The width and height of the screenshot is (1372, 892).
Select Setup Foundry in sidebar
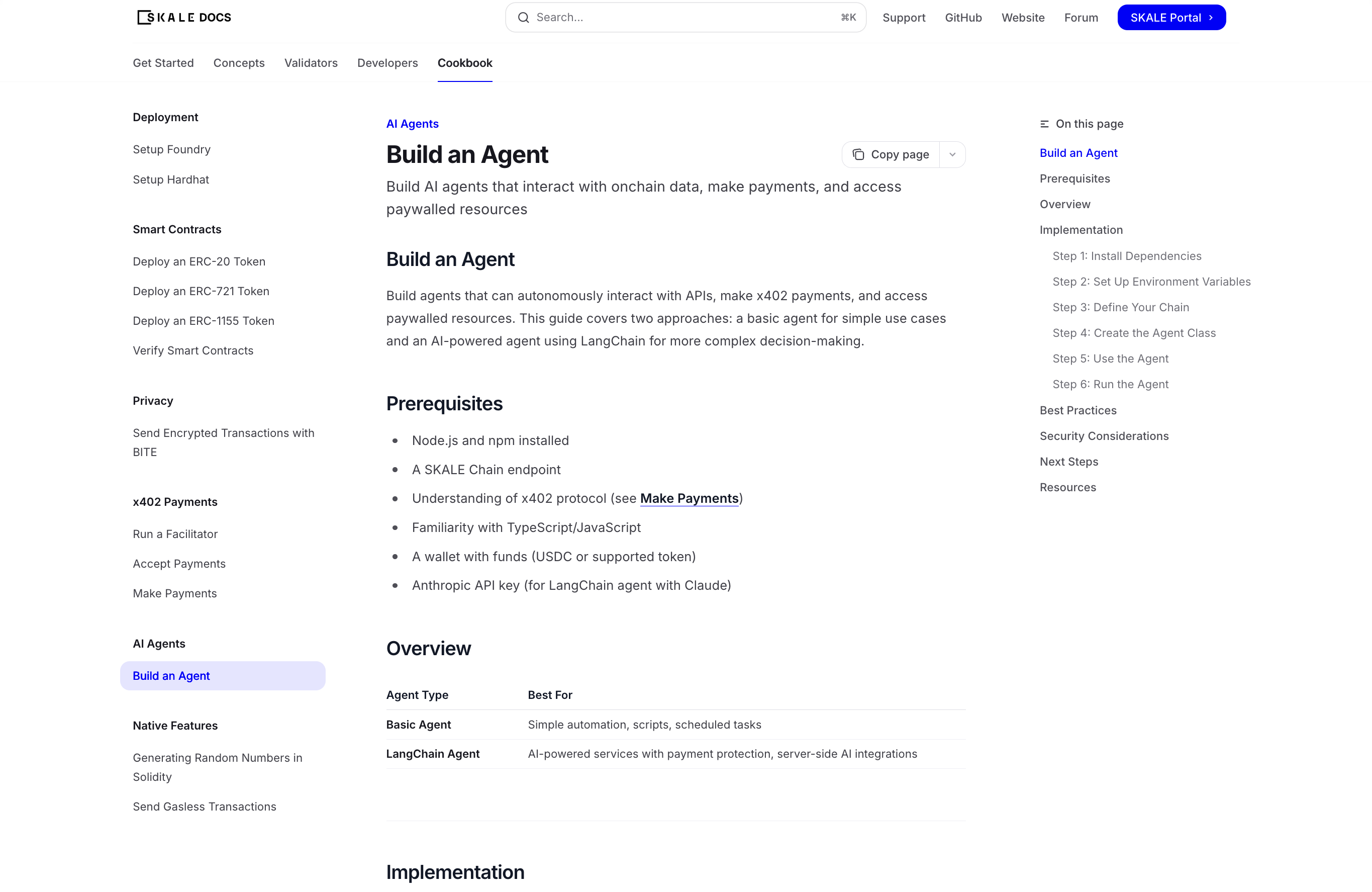click(172, 149)
